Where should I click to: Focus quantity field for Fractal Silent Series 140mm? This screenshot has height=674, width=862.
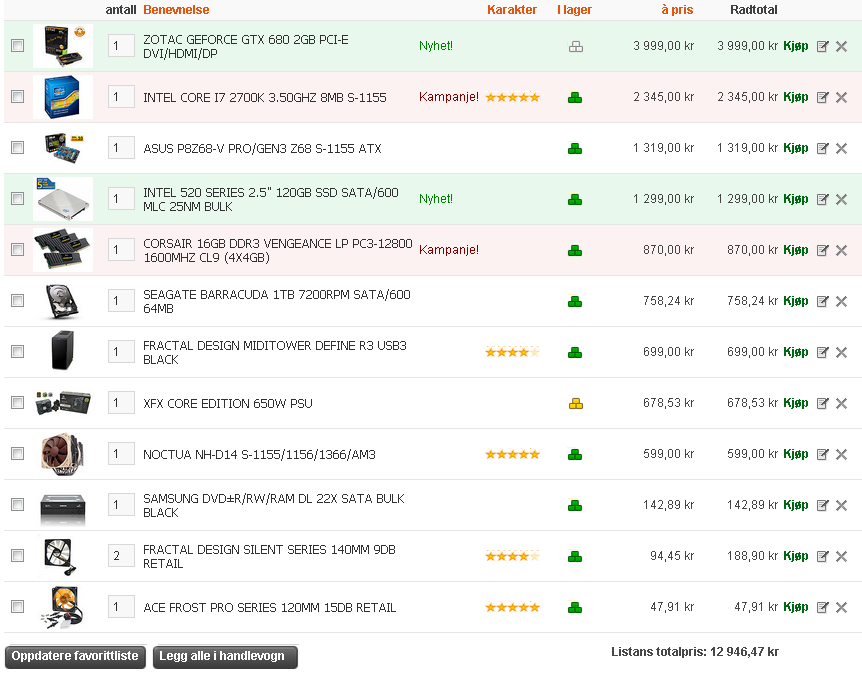(121, 556)
